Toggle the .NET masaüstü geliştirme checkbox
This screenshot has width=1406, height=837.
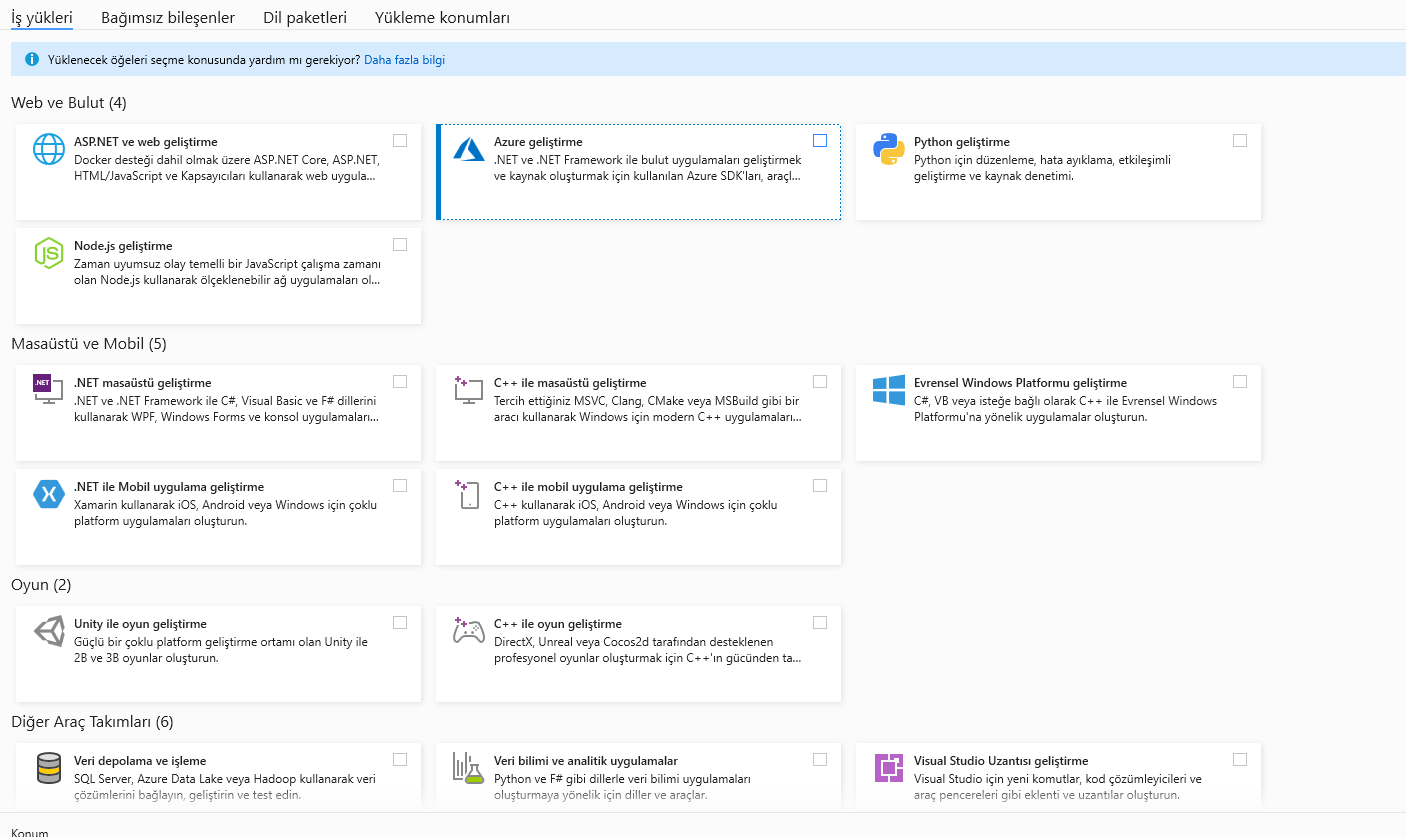point(400,382)
